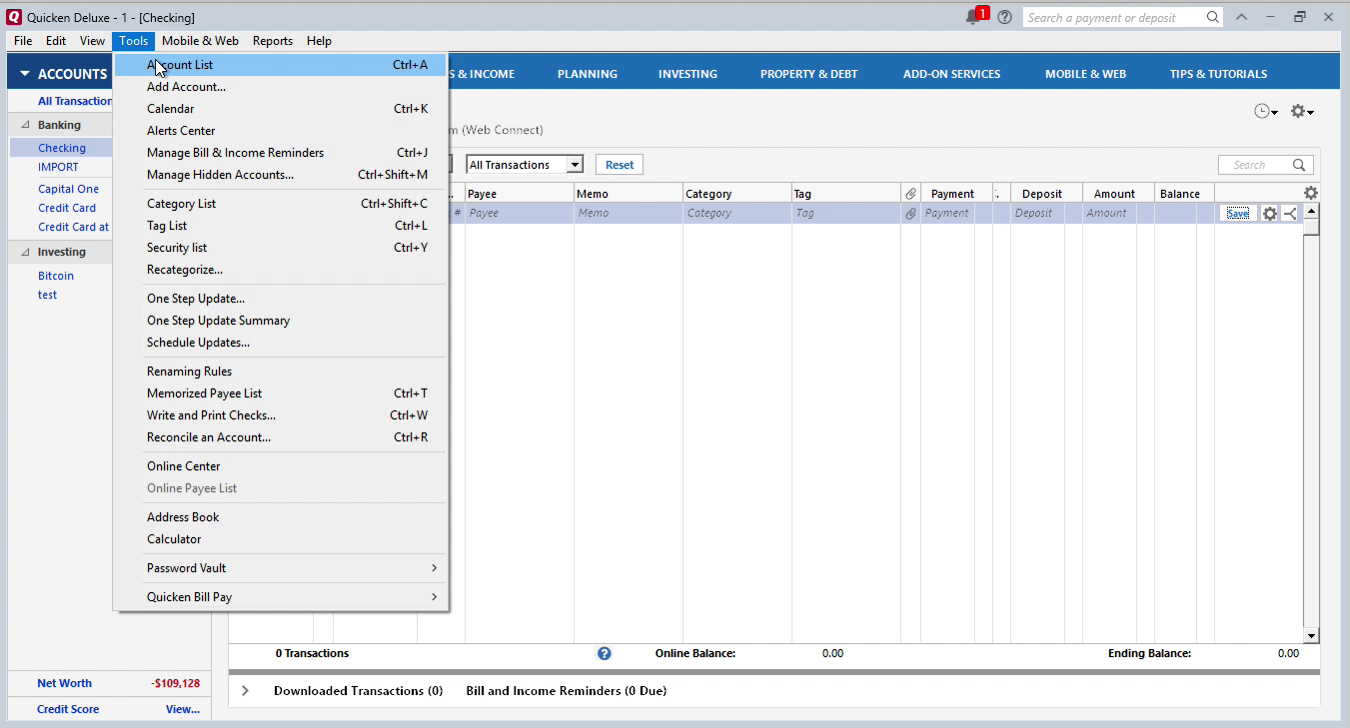Expand the Downloaded Transactions panel chevron
Viewport: 1350px width, 728px height.
[245, 691]
